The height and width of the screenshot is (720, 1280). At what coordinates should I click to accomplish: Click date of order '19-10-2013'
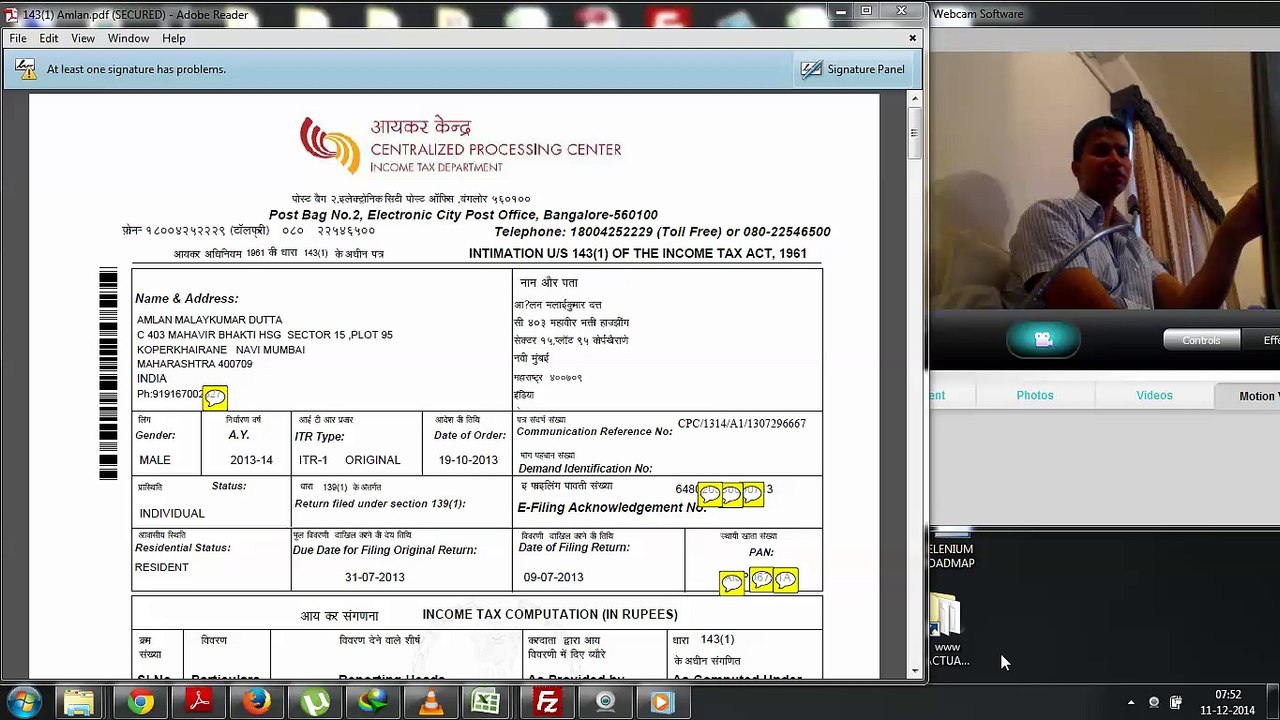[468, 460]
